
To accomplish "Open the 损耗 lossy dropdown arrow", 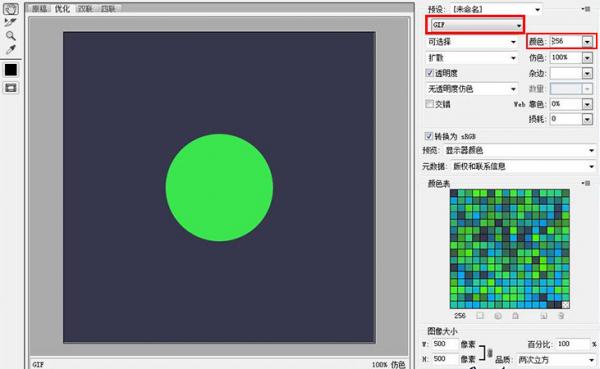I will coord(587,119).
